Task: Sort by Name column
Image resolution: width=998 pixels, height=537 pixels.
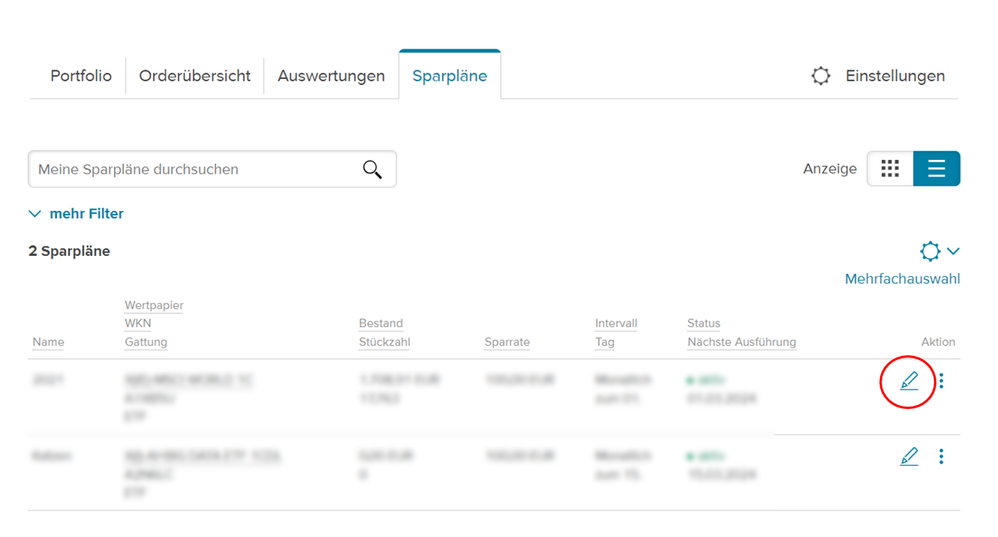Action: tap(48, 342)
